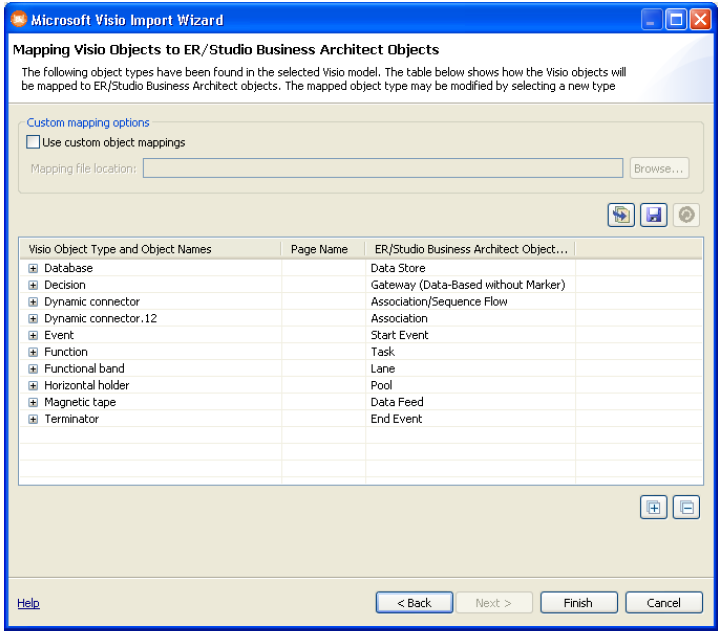Expand the Terminator row
Screen dimensions: 719x634
click(33, 419)
